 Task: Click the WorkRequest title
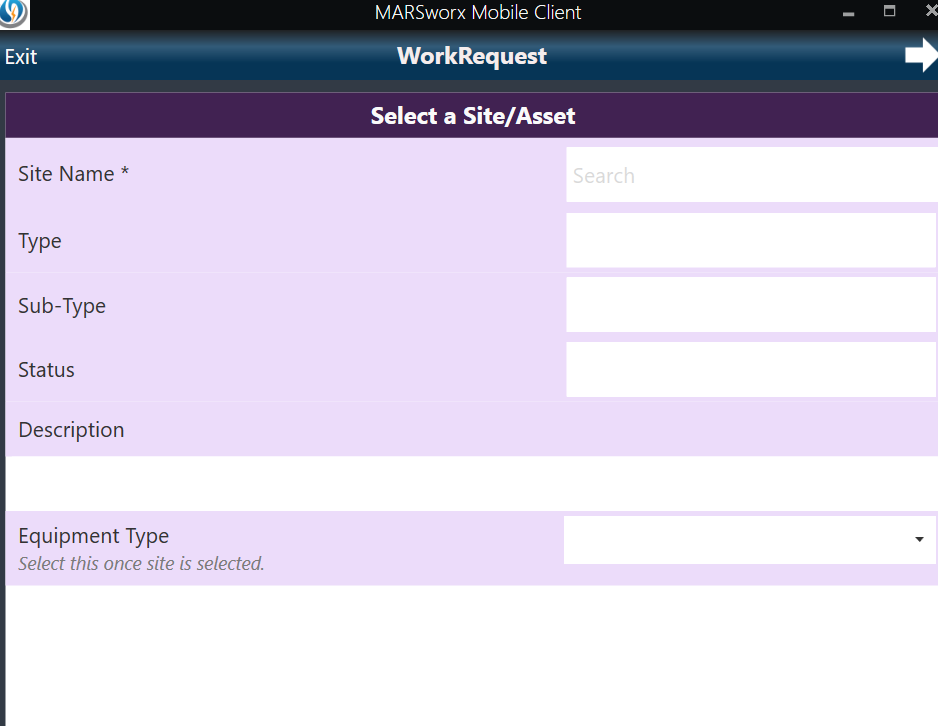click(x=472, y=56)
